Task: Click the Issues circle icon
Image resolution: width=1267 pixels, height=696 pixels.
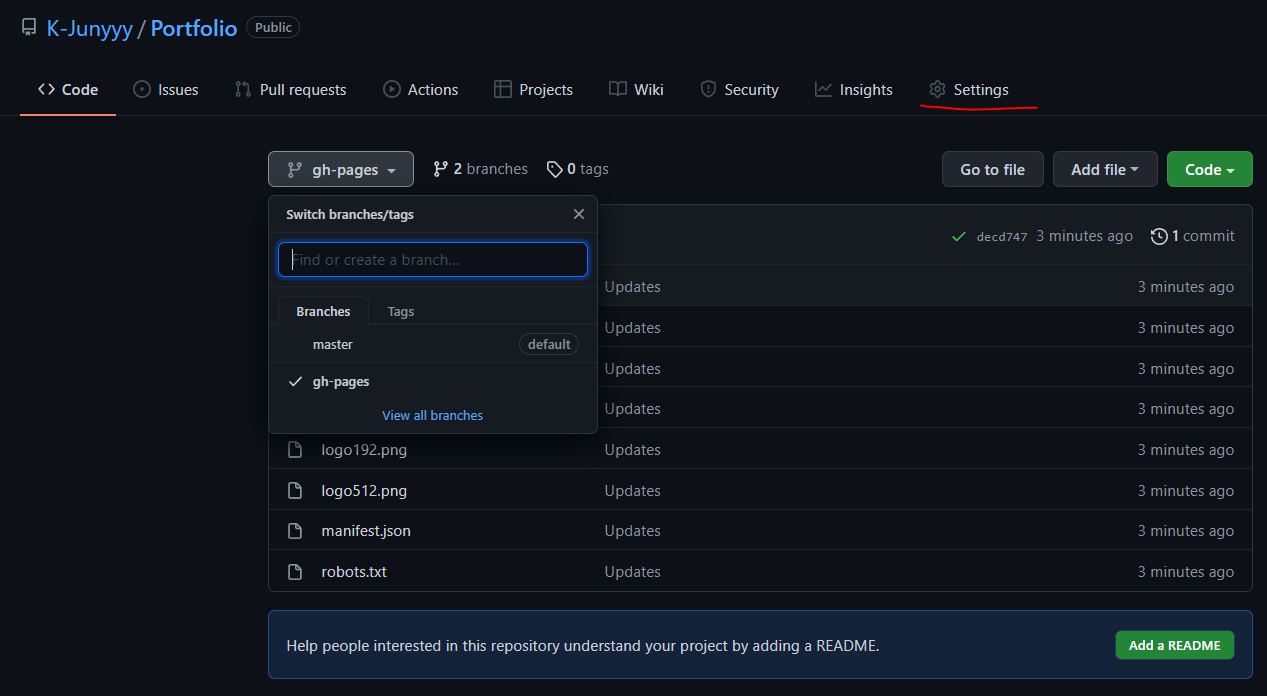Action: pyautogui.click(x=142, y=90)
